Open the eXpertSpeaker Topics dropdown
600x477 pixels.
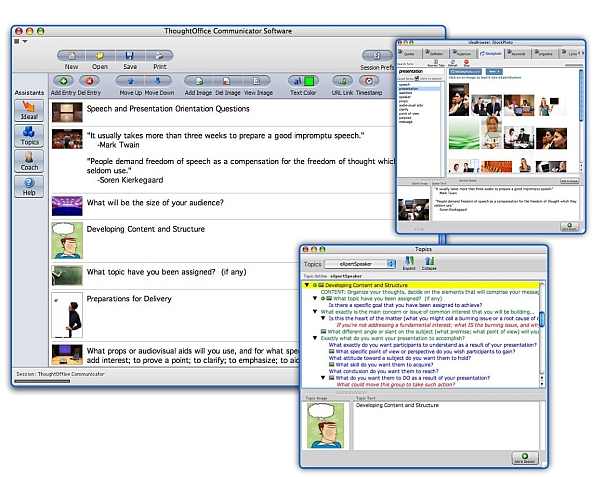point(360,264)
